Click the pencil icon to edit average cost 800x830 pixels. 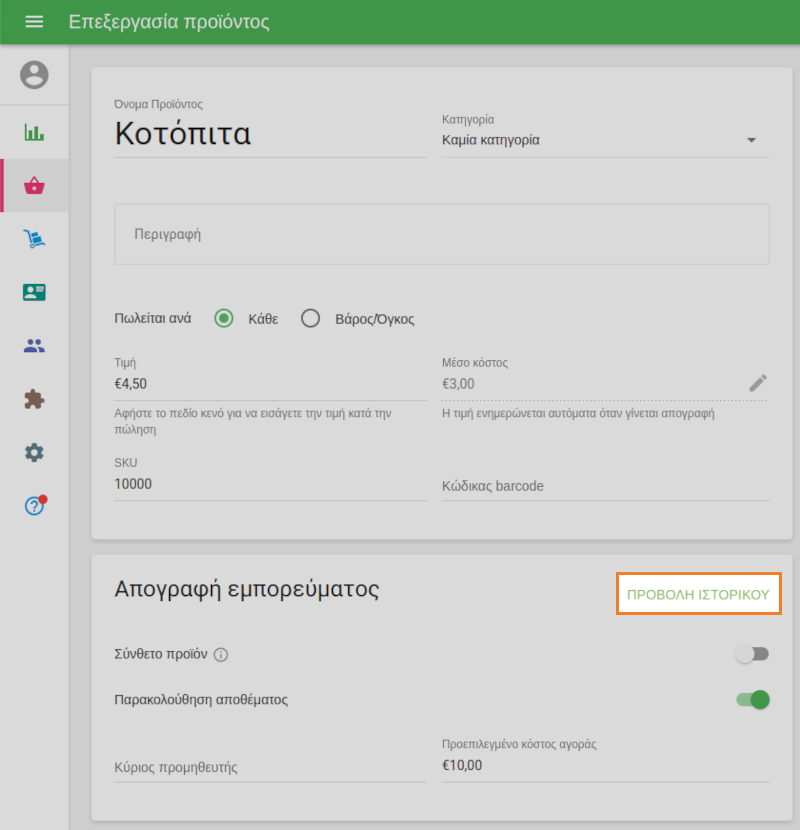click(x=758, y=383)
